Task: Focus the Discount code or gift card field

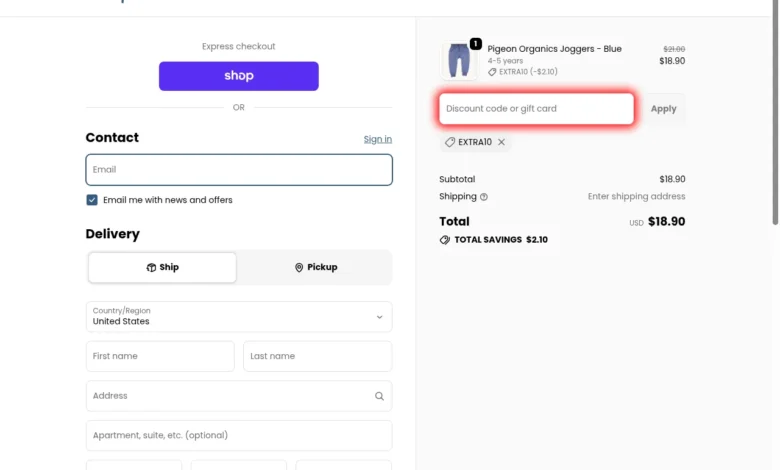Action: point(536,108)
